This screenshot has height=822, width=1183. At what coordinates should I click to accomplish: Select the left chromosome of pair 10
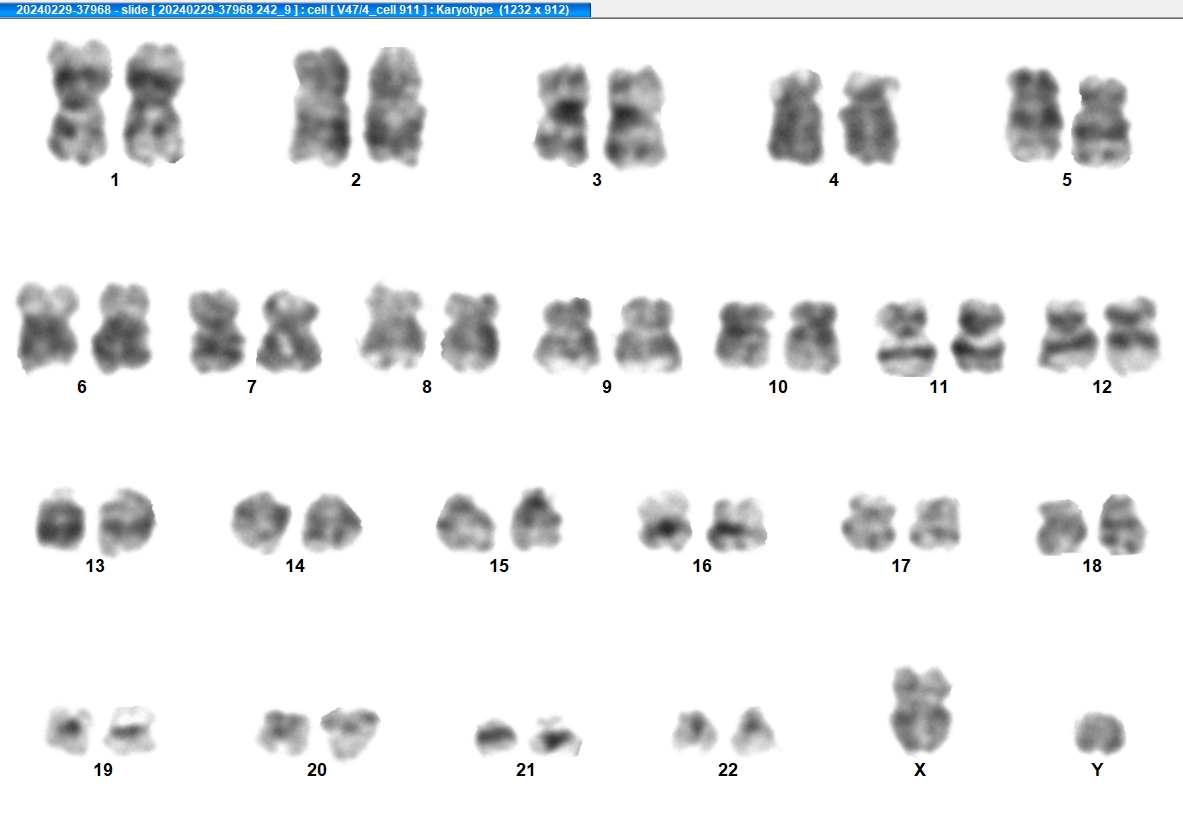pos(744,336)
